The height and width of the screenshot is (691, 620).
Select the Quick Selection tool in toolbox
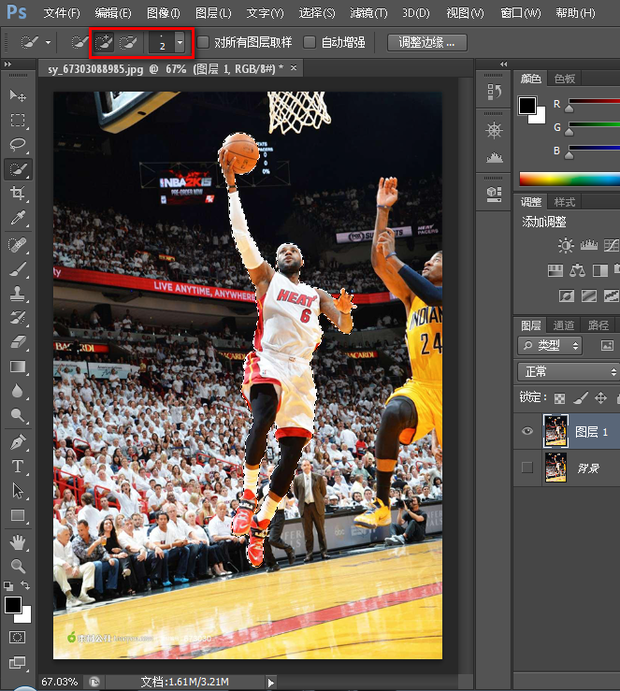point(18,169)
